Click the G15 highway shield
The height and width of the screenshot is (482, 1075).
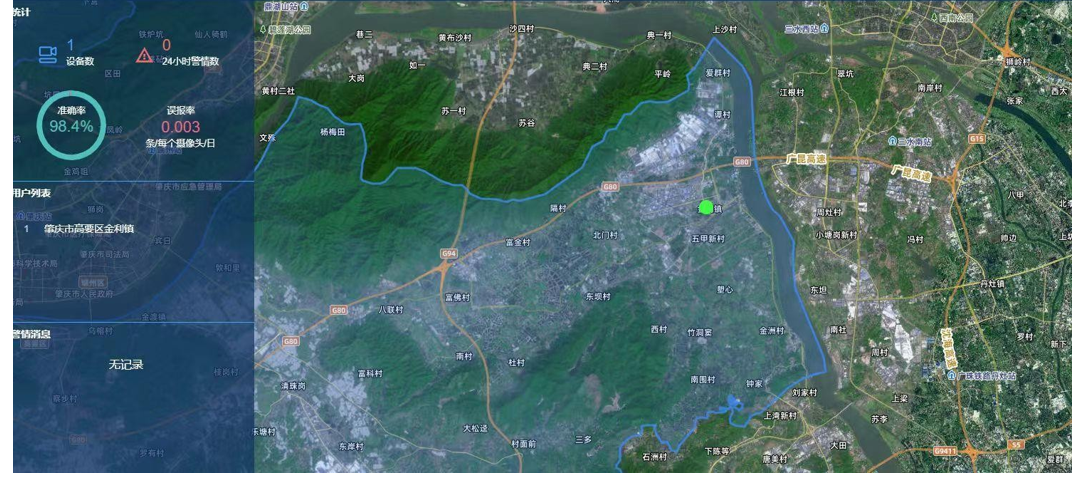pyautogui.click(x=977, y=138)
